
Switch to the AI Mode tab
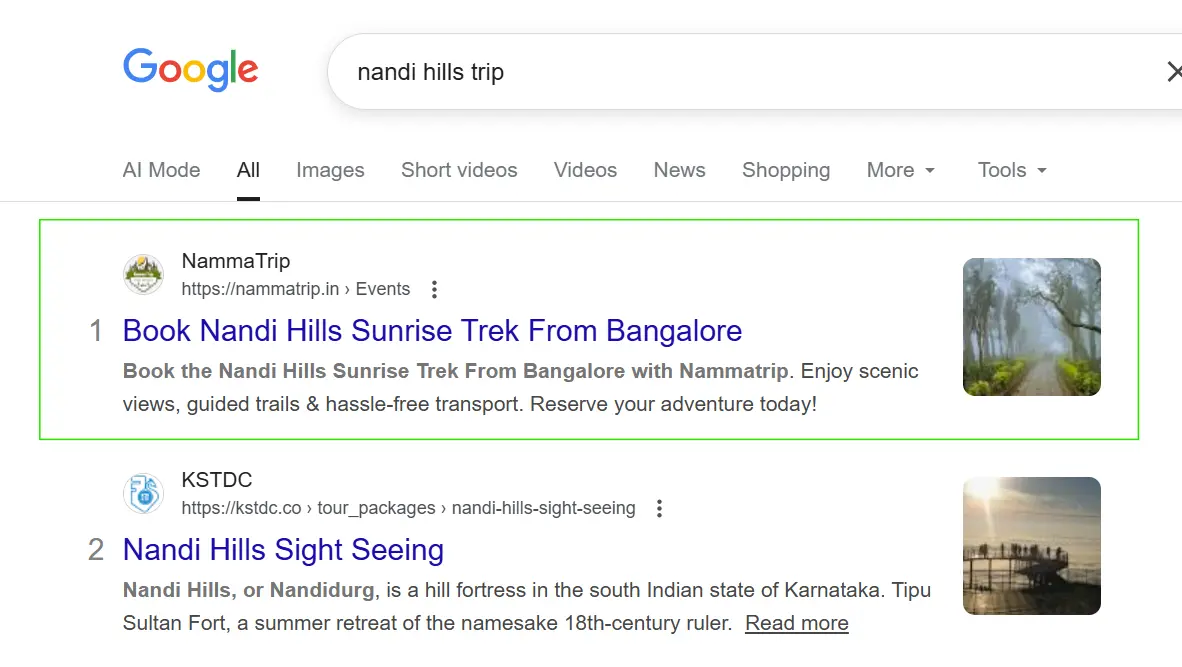click(161, 170)
